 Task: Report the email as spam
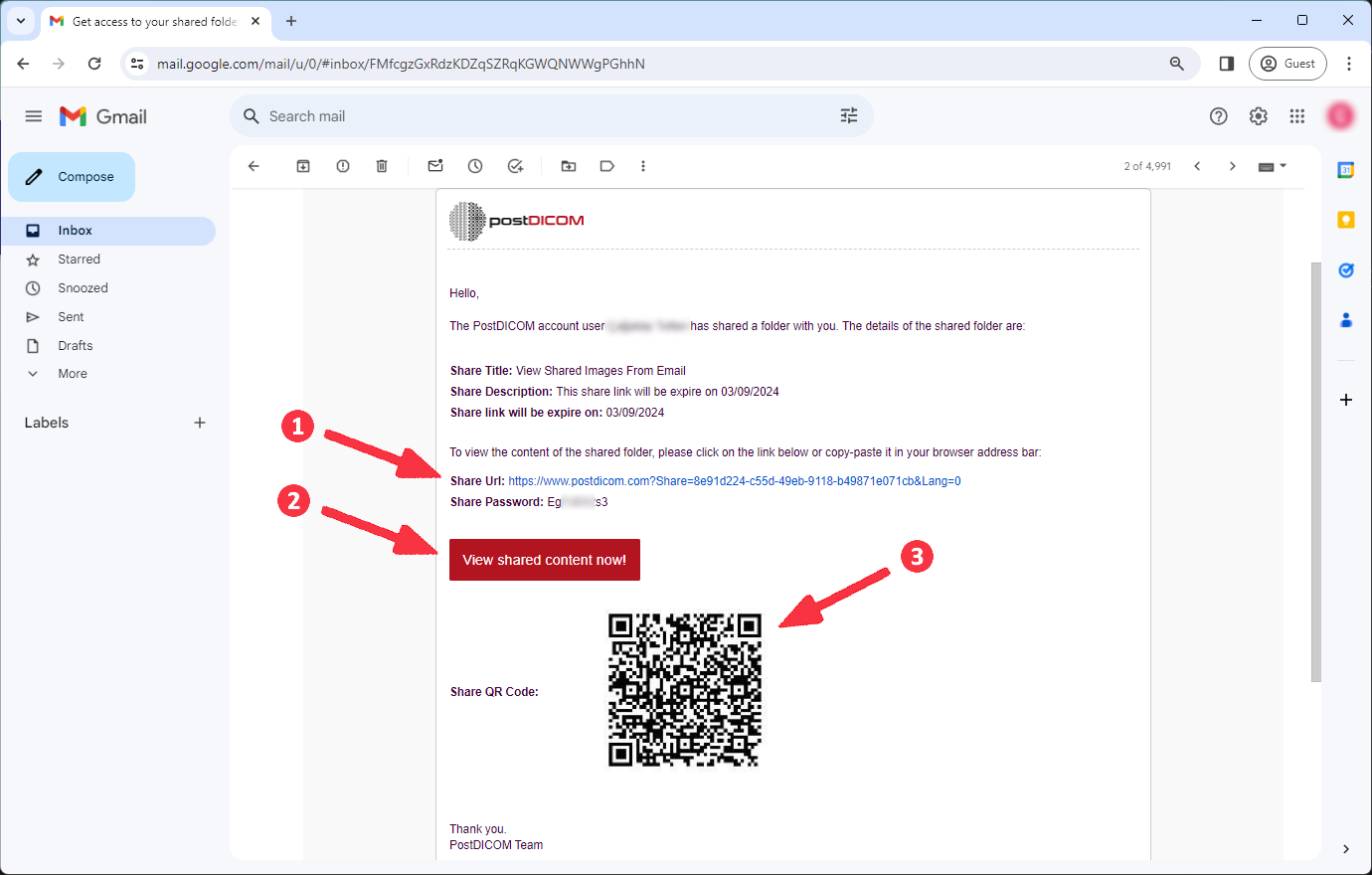(343, 166)
